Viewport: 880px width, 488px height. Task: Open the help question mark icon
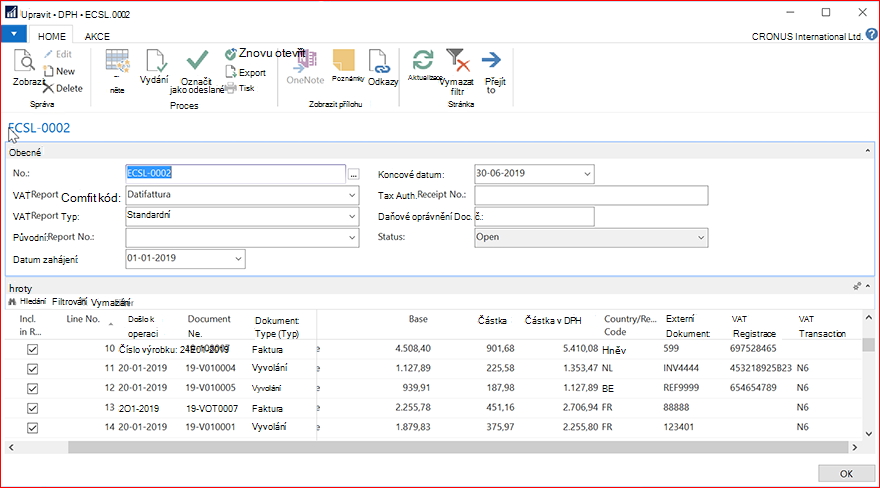pos(872,34)
